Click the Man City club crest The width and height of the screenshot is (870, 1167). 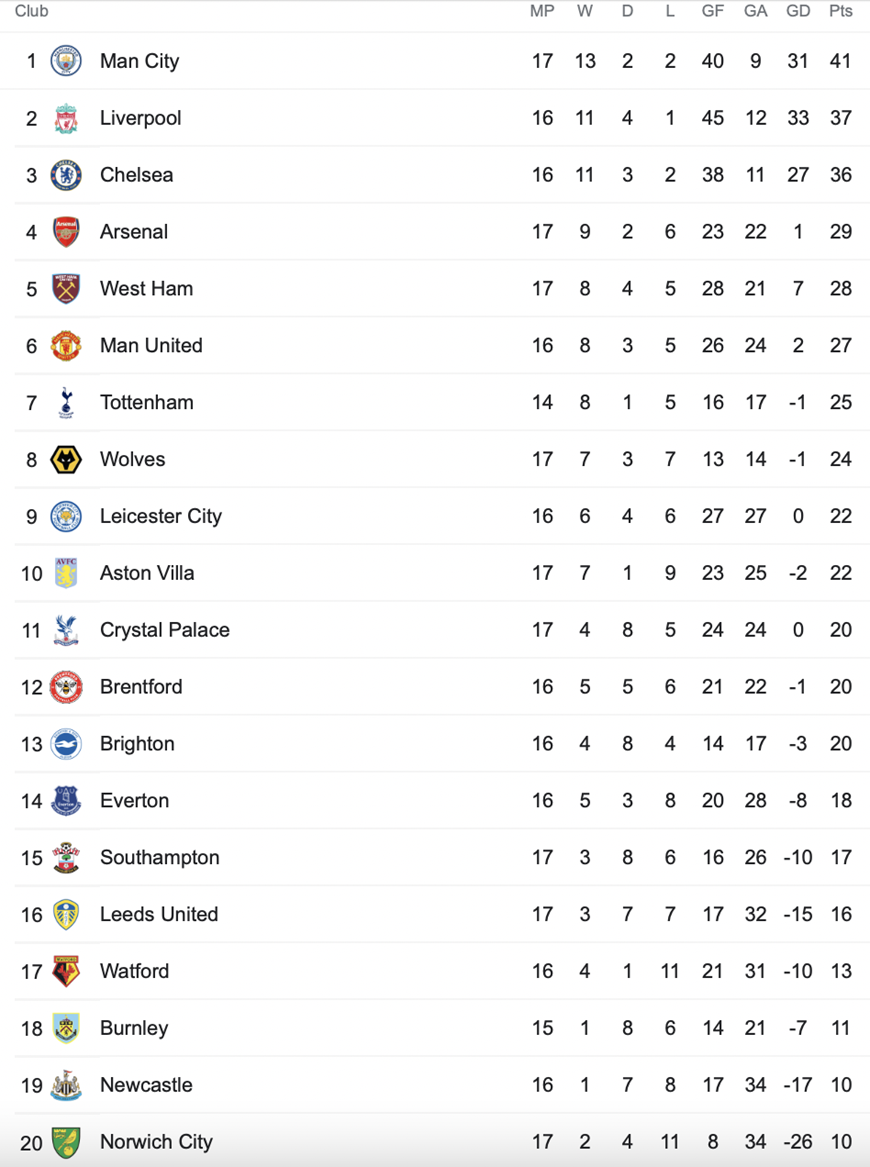click(x=66, y=61)
